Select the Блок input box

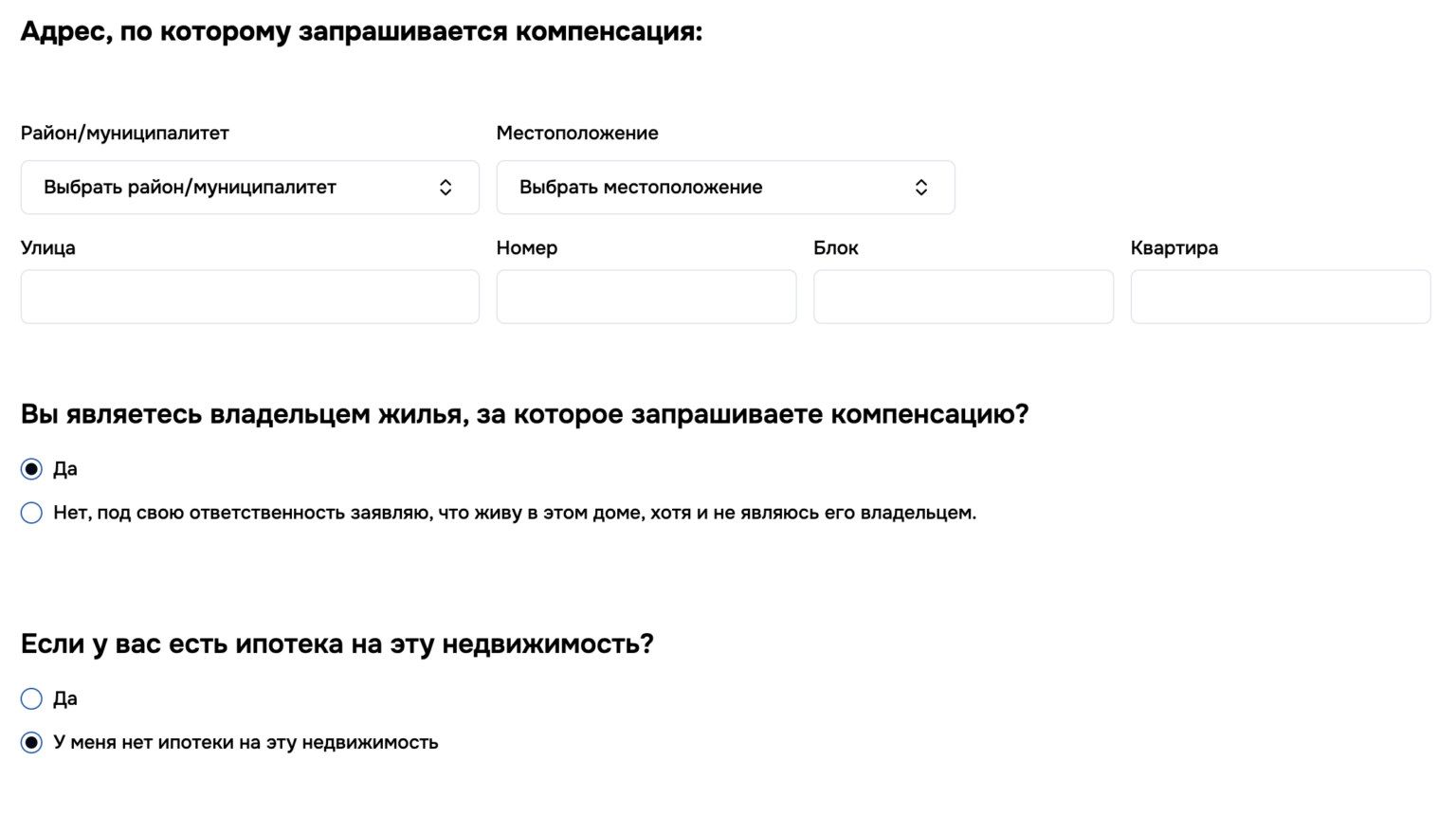963,297
